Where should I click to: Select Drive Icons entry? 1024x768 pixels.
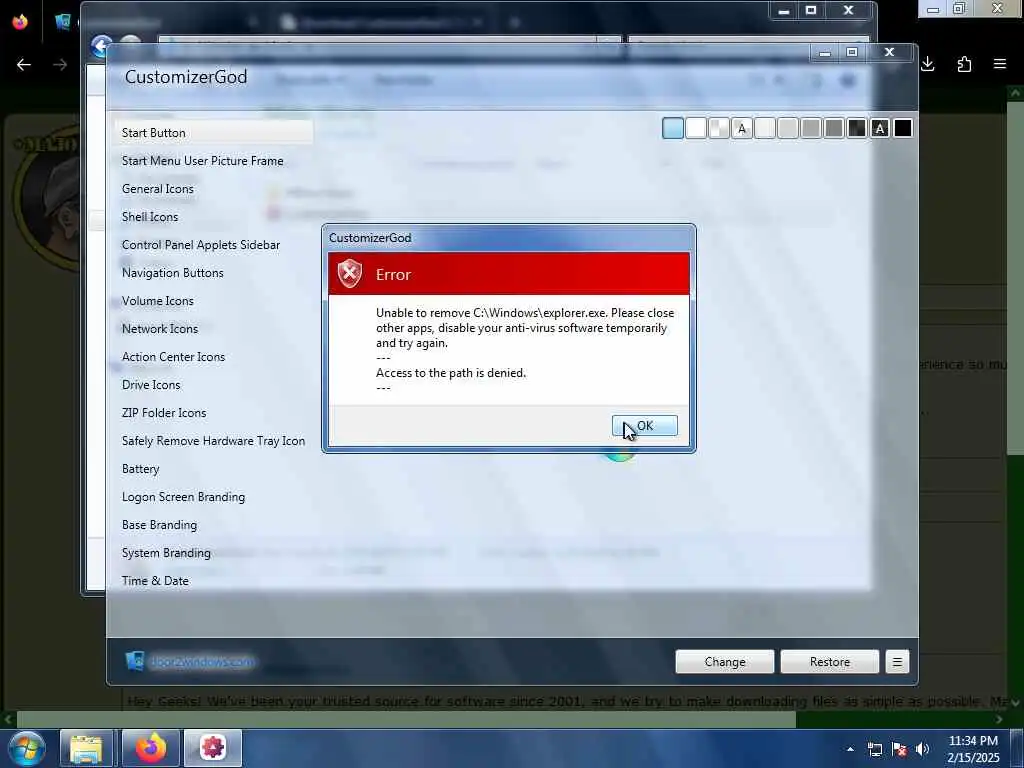click(x=151, y=385)
